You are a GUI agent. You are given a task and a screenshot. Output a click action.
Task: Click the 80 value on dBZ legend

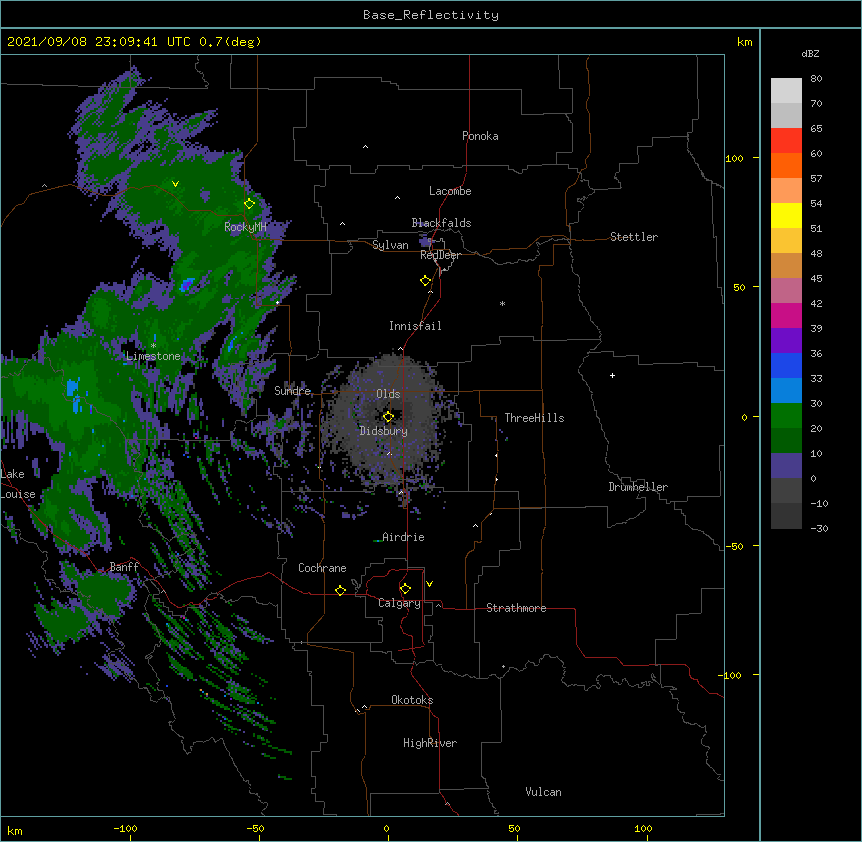coord(816,79)
